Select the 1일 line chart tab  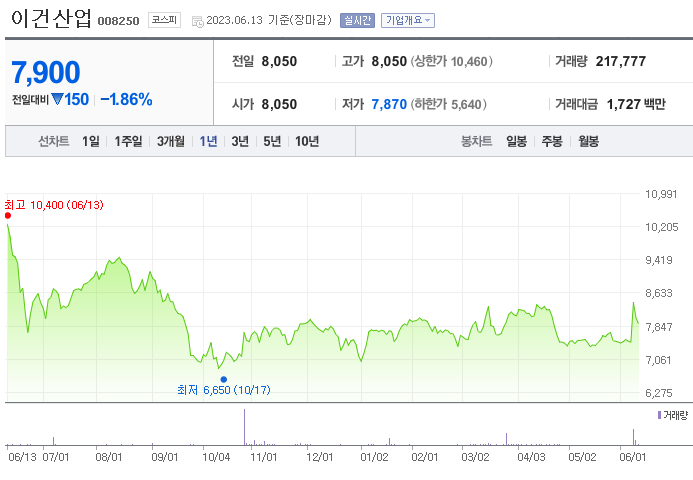pos(91,141)
